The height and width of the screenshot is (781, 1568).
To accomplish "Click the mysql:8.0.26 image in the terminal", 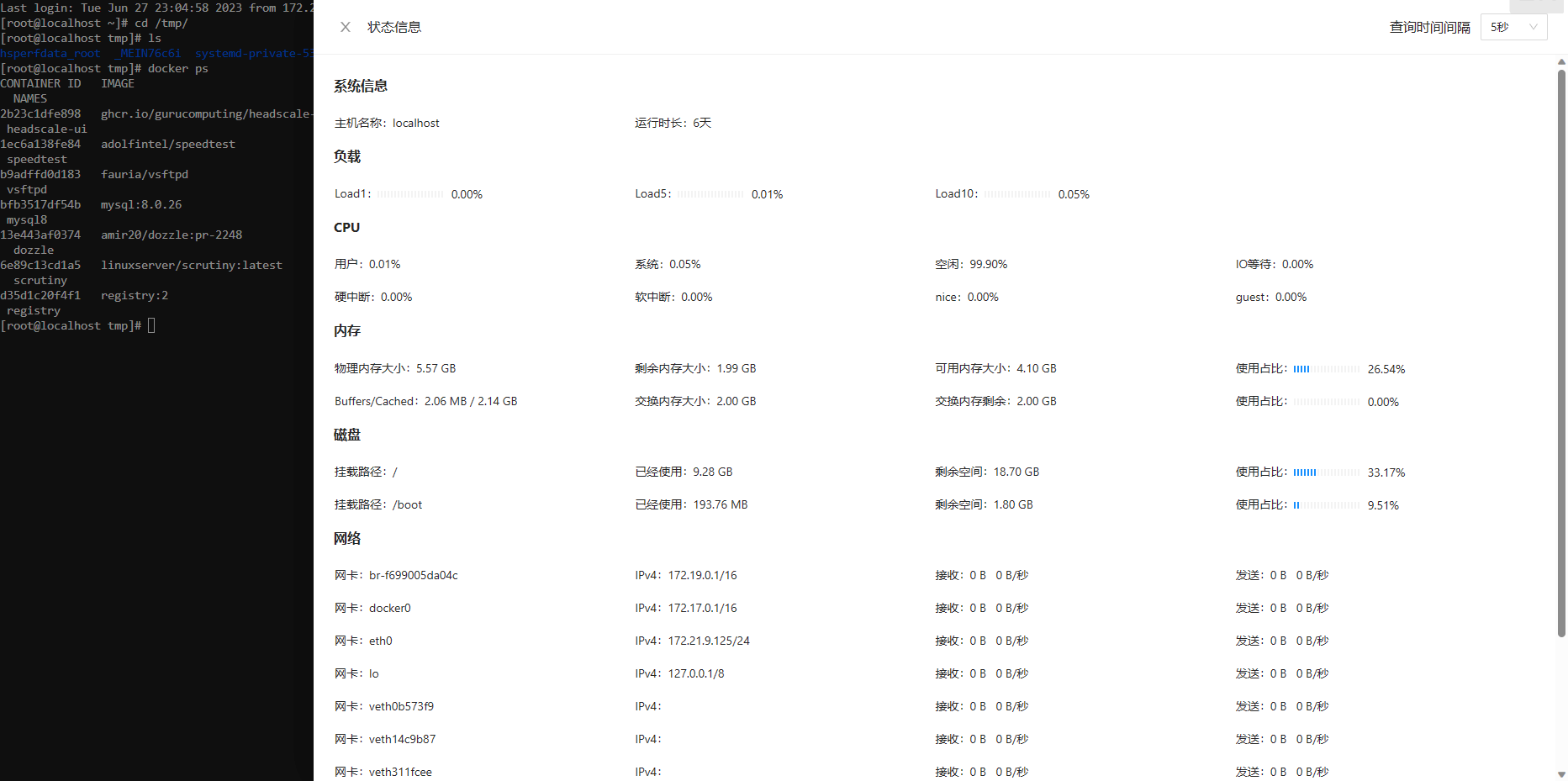I will coord(141,204).
